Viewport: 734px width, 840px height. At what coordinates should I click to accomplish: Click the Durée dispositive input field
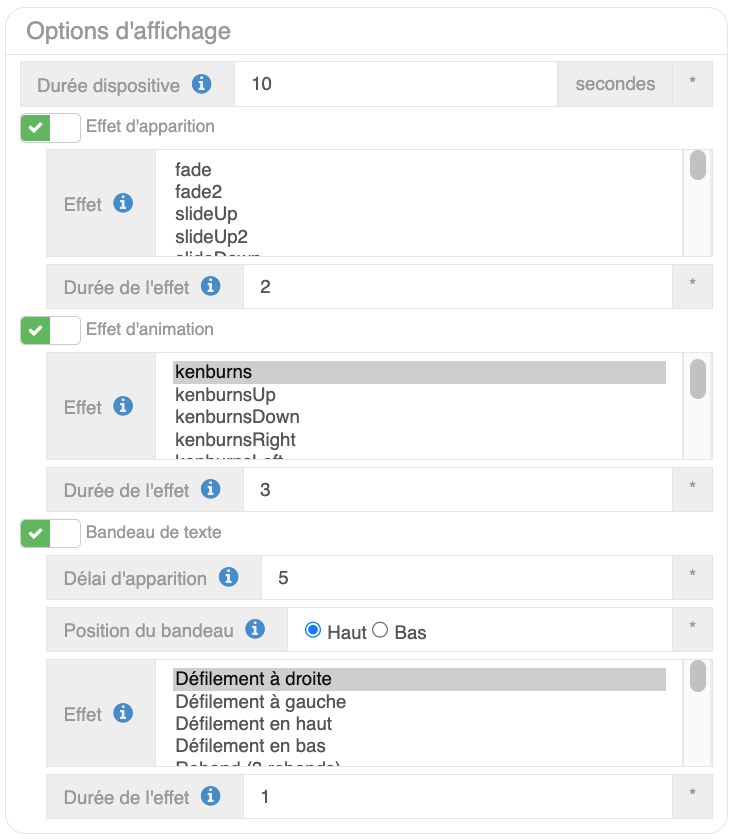[x=395, y=84]
